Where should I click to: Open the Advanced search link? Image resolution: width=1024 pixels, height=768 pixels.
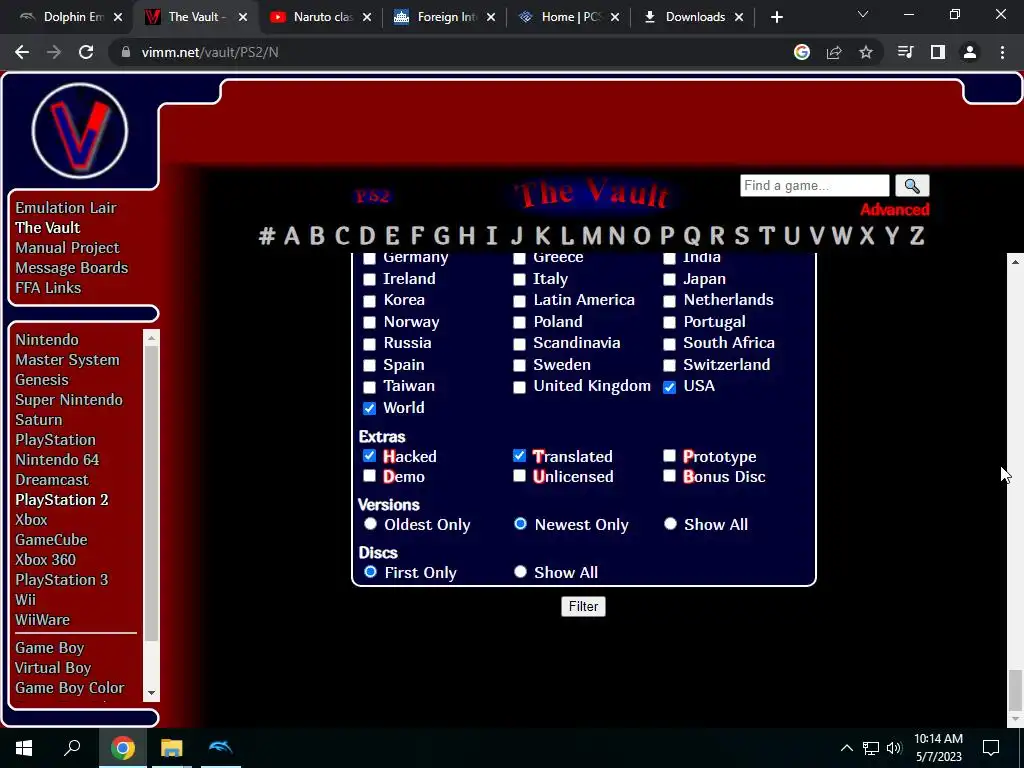tap(894, 210)
